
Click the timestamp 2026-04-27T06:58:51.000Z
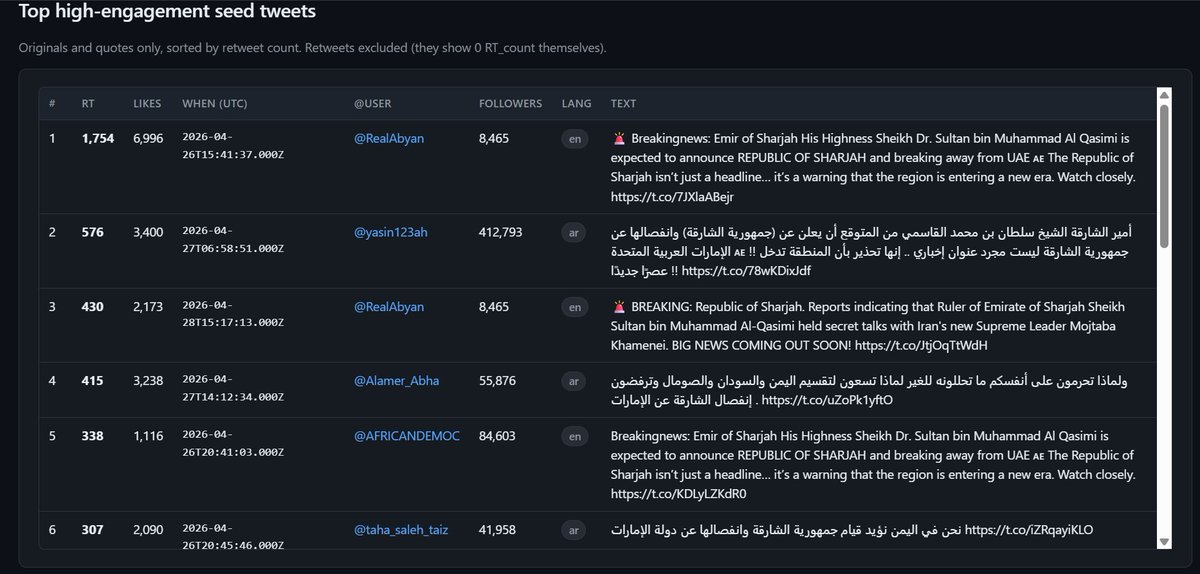(x=232, y=238)
